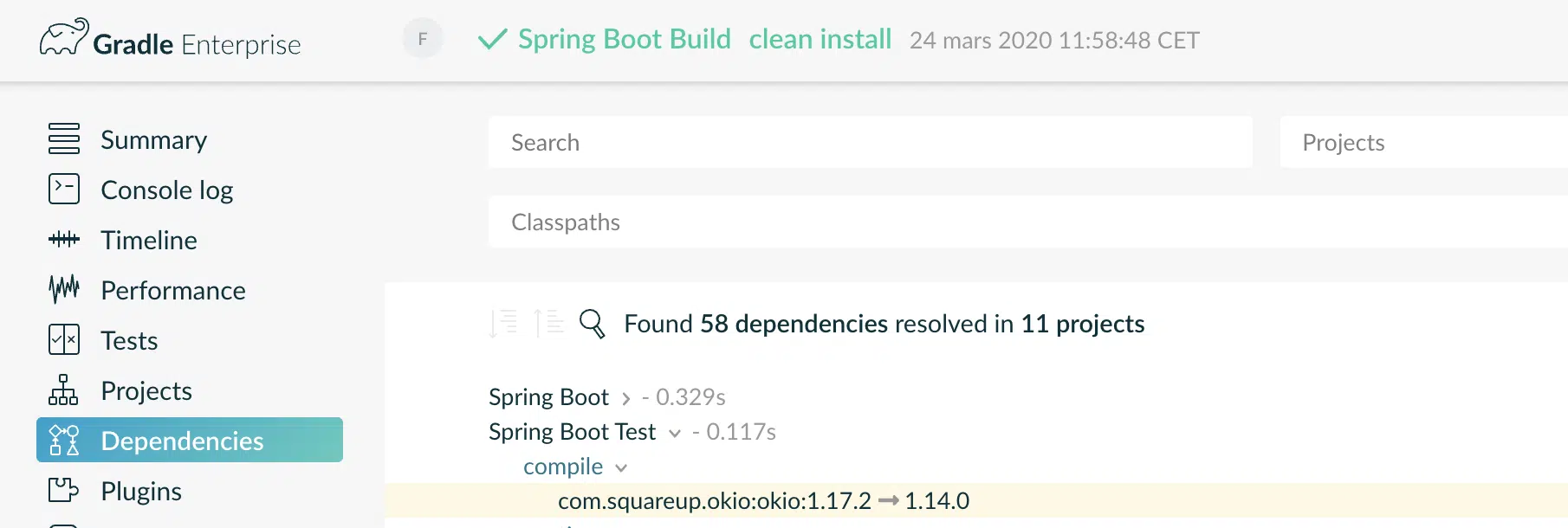This screenshot has height=528, width=1568.
Task: Open the Console log section
Action: [167, 190]
